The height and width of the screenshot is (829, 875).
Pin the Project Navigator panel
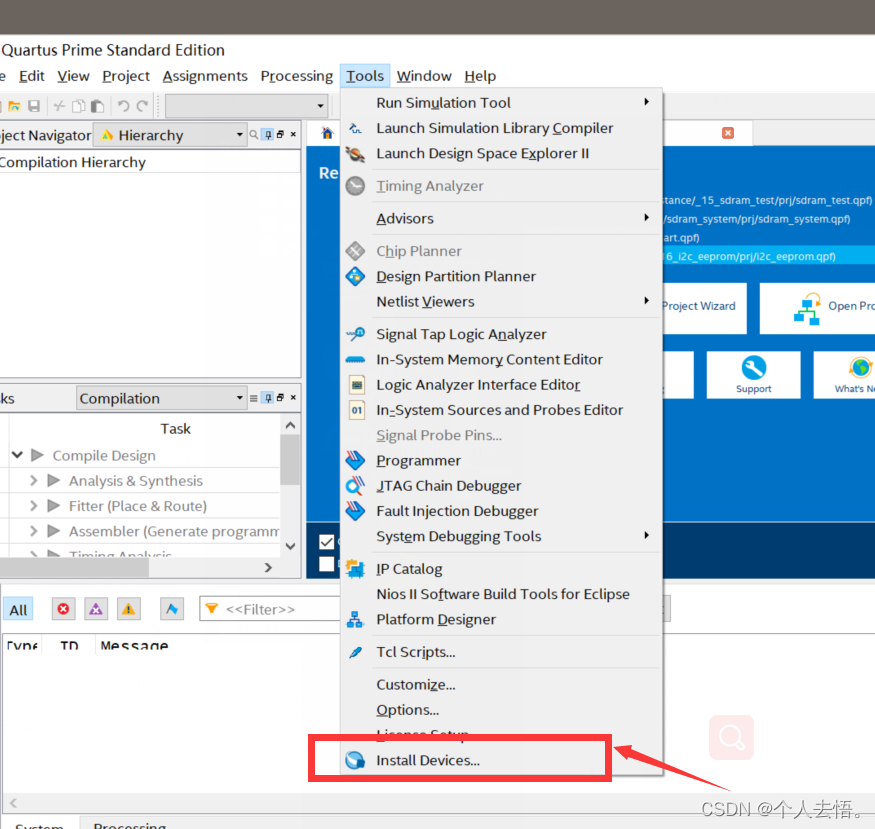[x=268, y=134]
